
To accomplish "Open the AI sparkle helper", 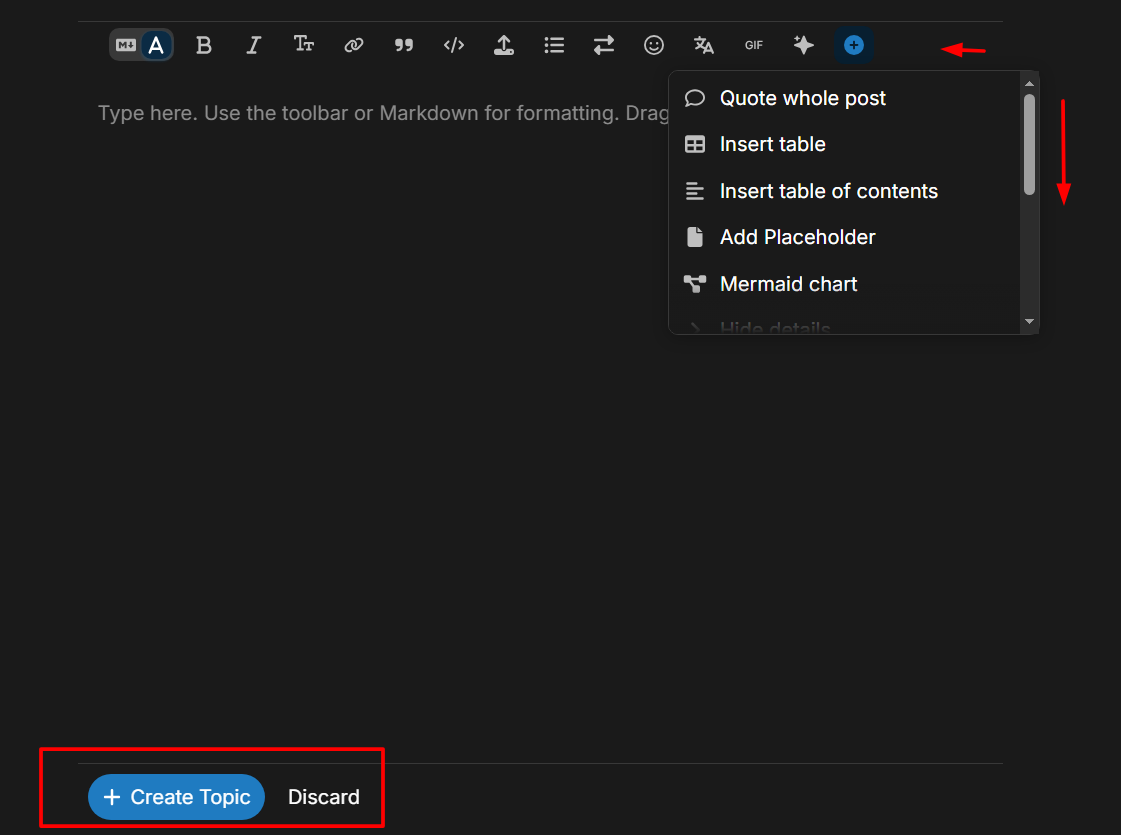I will (804, 45).
